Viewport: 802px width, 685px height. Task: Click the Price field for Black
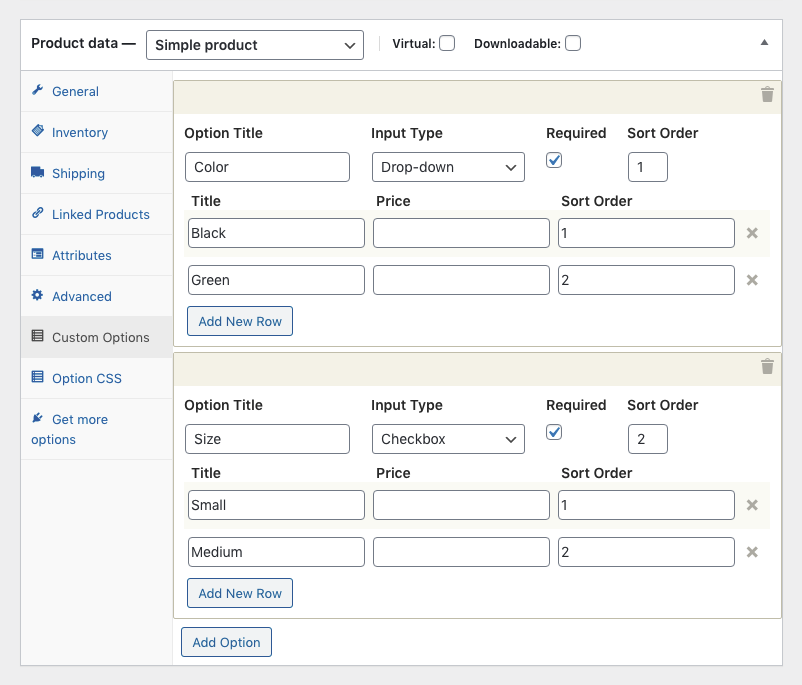click(x=461, y=233)
